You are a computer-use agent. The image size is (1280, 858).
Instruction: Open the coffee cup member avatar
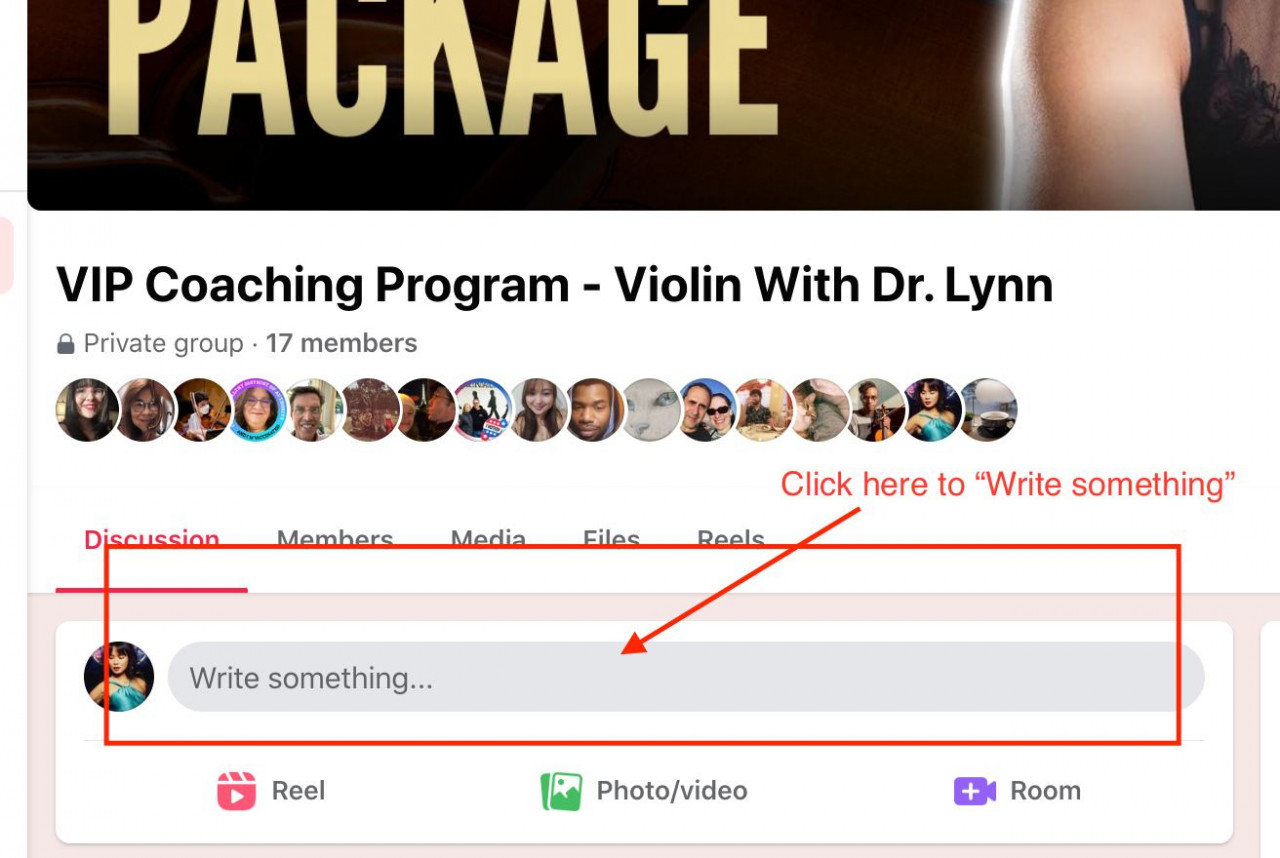pyautogui.click(x=989, y=410)
